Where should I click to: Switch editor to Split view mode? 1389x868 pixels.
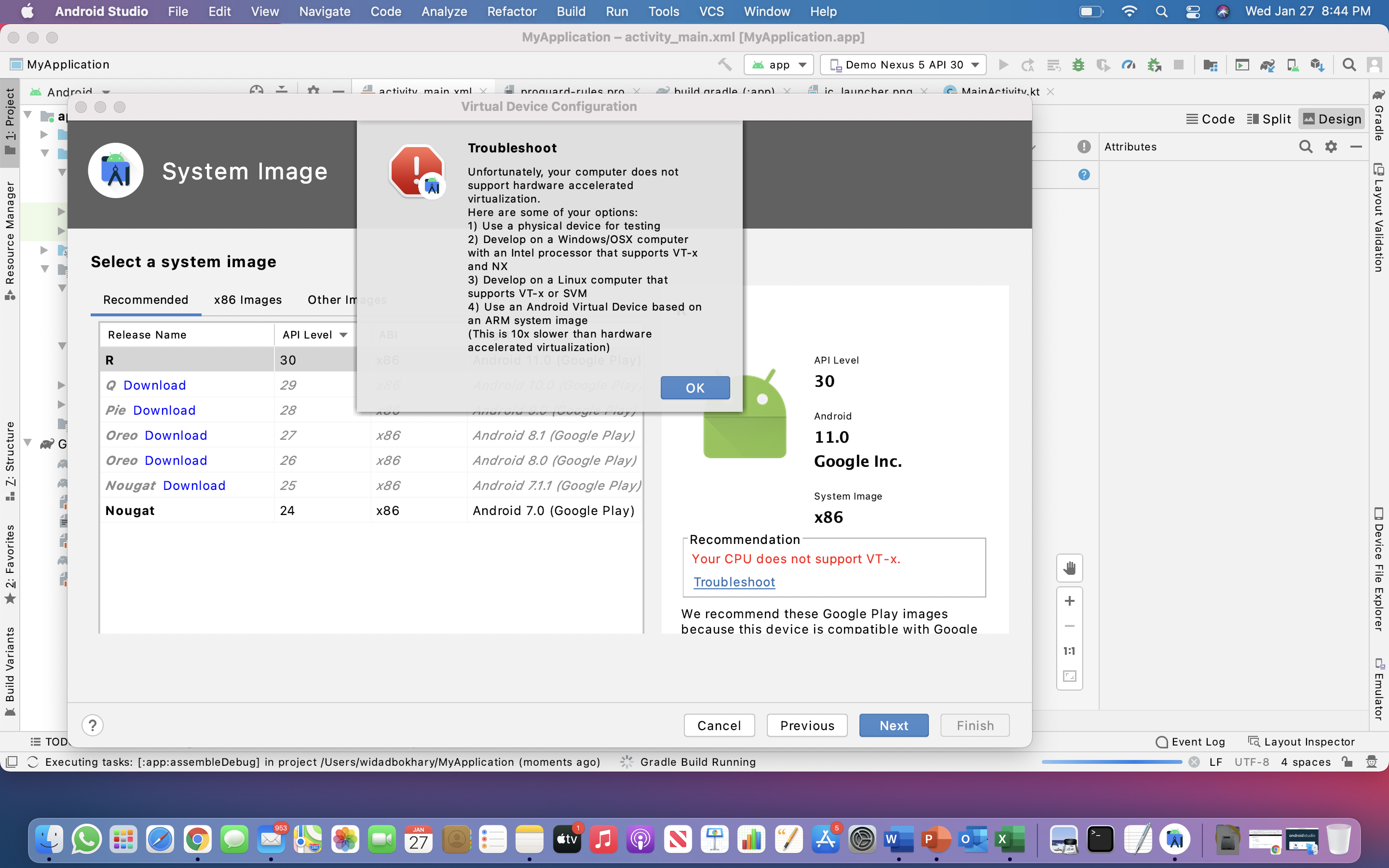tap(1268, 119)
